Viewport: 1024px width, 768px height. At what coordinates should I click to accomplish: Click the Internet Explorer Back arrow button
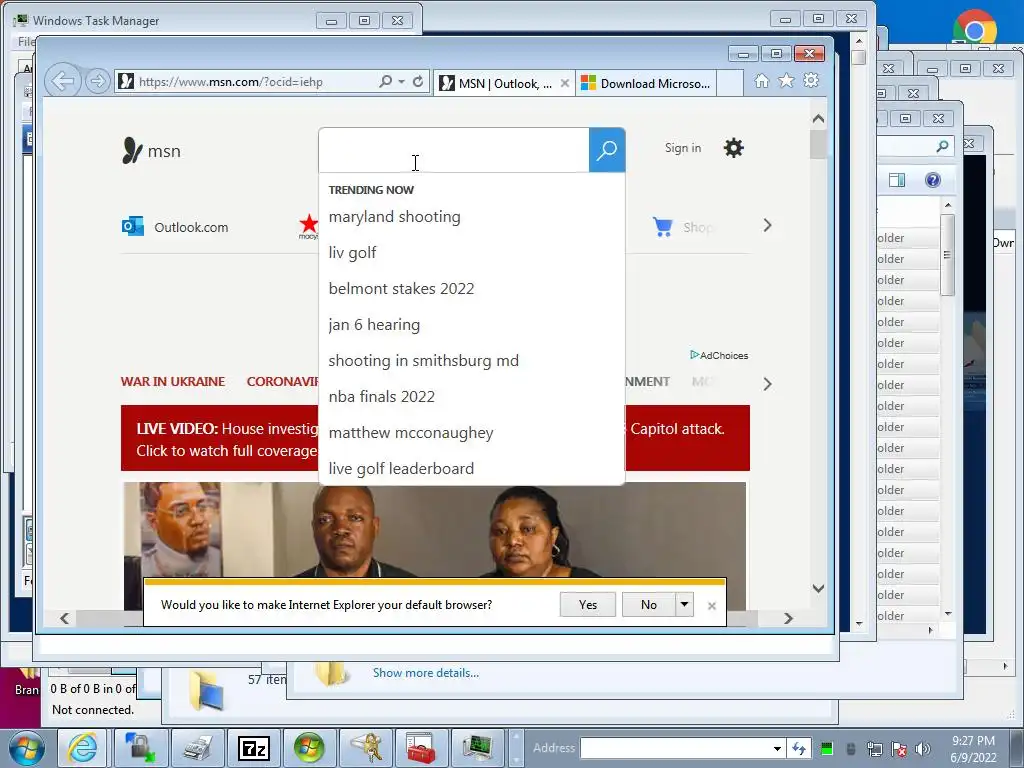tap(63, 82)
